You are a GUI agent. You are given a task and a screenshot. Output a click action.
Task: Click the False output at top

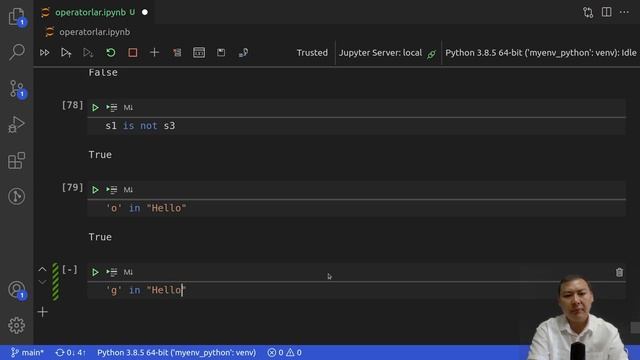coord(103,73)
